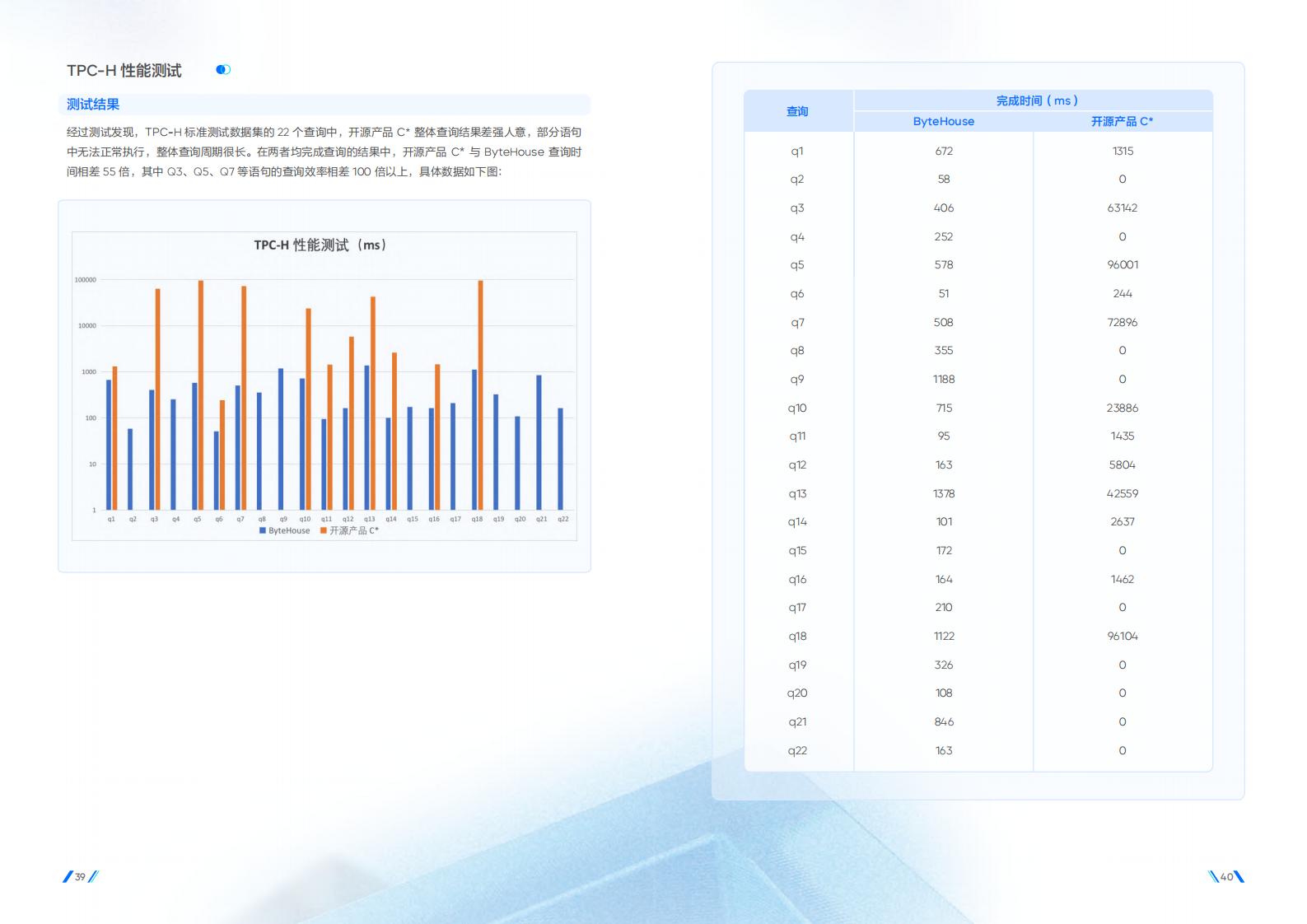Select value 326 in the q19 row
This screenshot has width=1307, height=924.
944,665
